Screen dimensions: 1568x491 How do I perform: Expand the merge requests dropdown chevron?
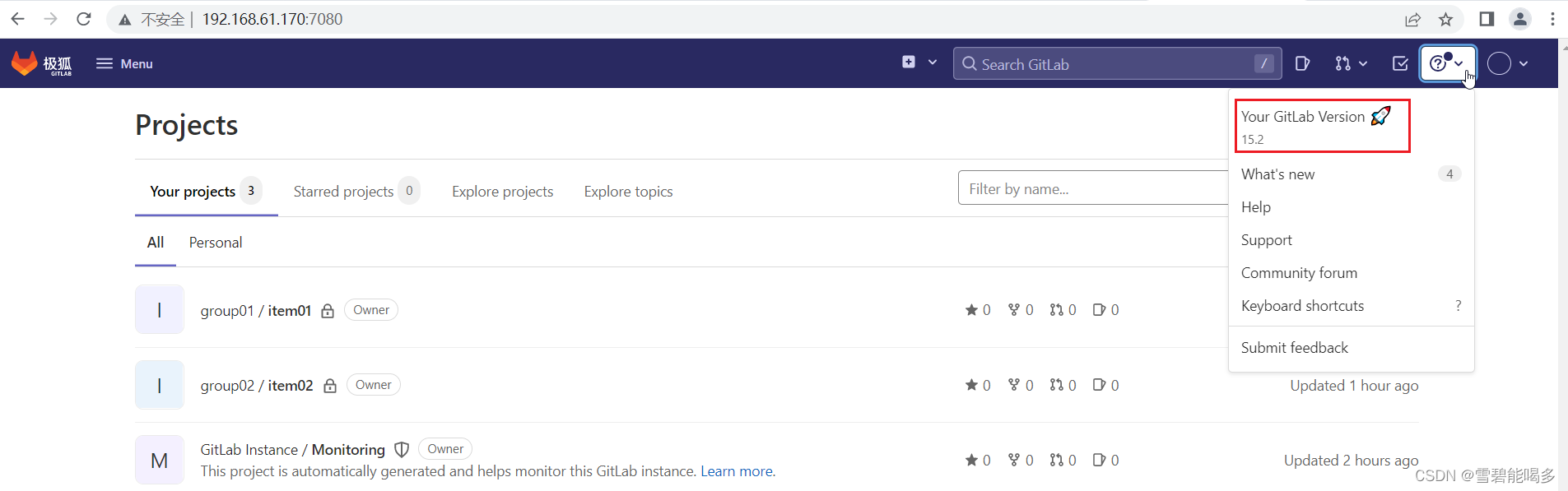coord(1363,63)
